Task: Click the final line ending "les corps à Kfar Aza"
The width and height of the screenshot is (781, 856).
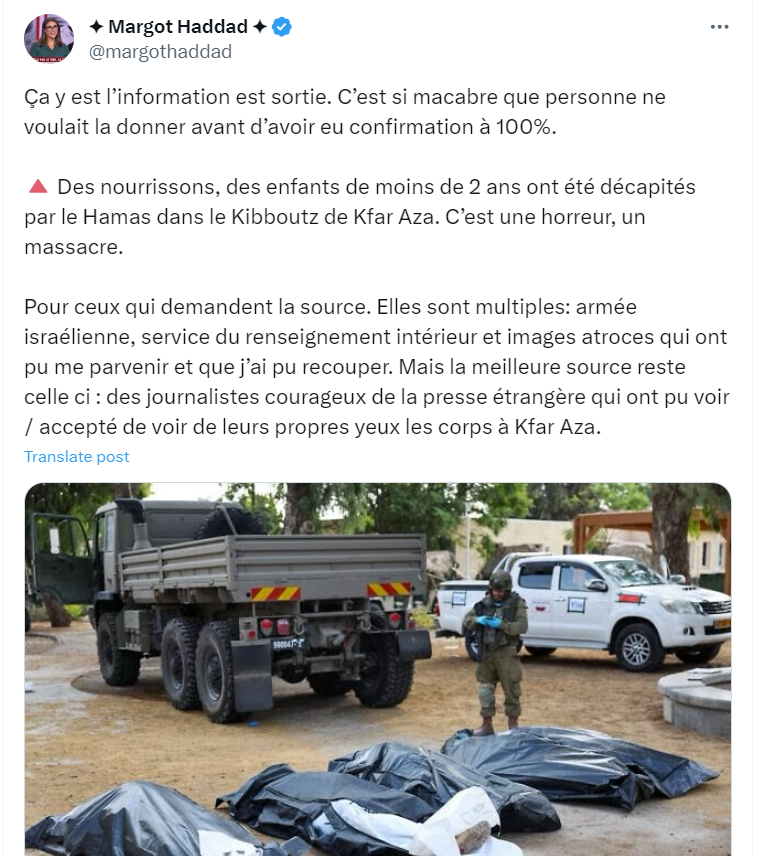Action: [312, 427]
